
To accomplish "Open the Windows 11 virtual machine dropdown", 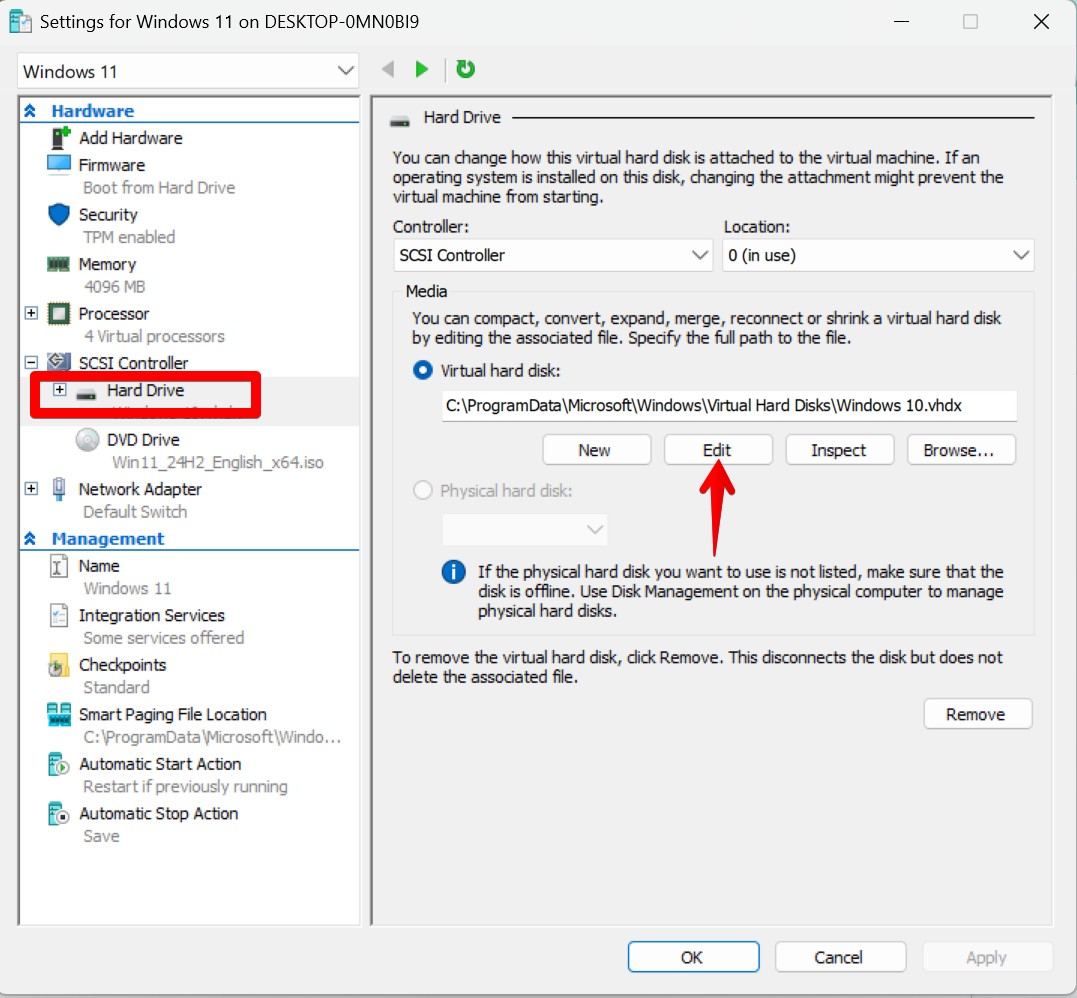I will [188, 71].
